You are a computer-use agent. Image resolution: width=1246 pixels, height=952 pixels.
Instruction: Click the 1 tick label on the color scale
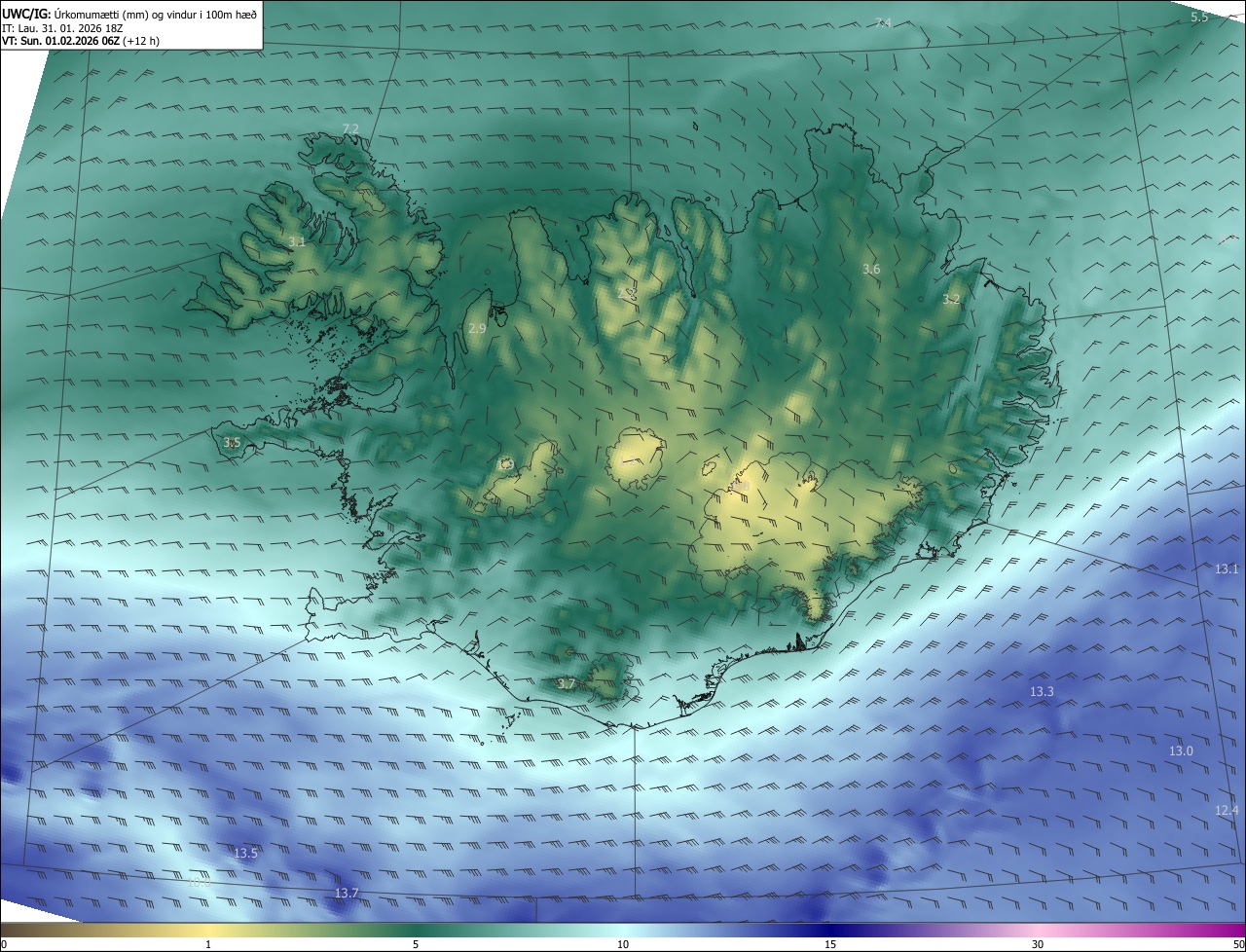(x=208, y=944)
